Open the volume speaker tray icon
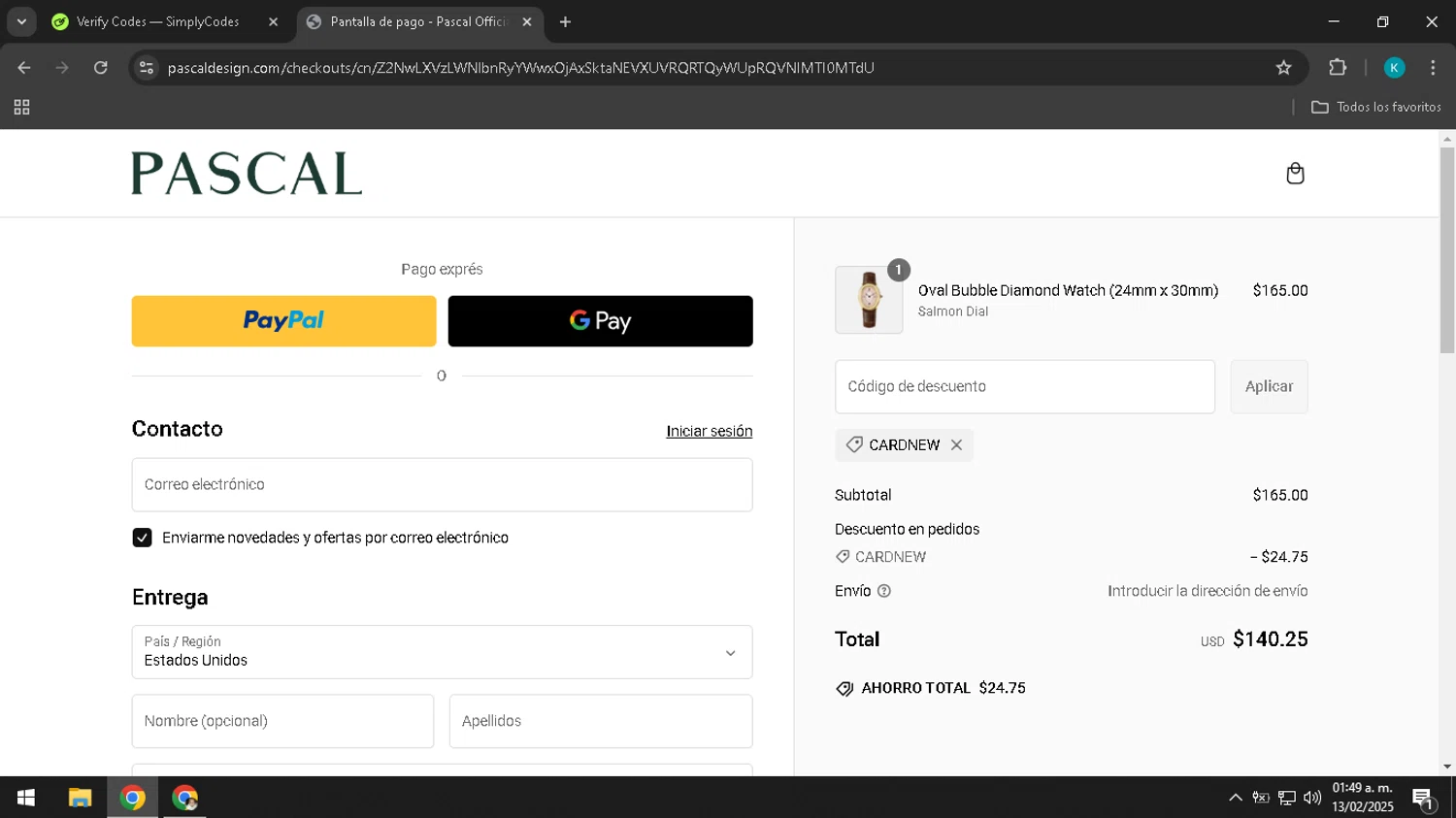Screen dimensions: 1456x818 point(1312,798)
